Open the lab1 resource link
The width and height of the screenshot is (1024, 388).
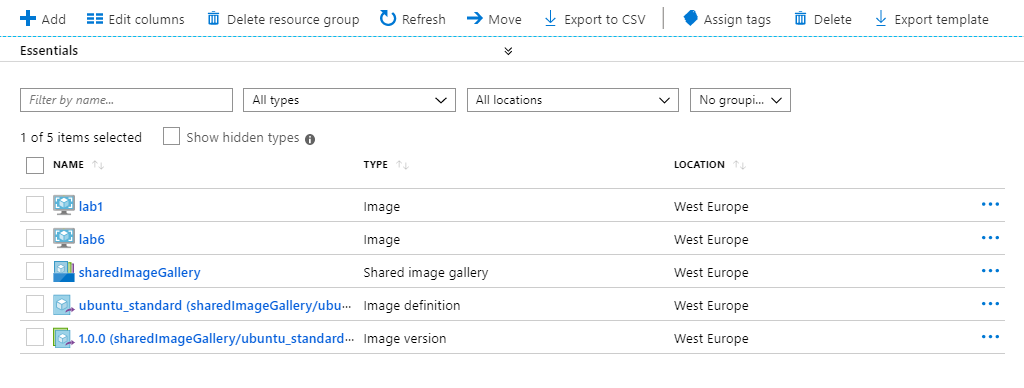pyautogui.click(x=91, y=206)
